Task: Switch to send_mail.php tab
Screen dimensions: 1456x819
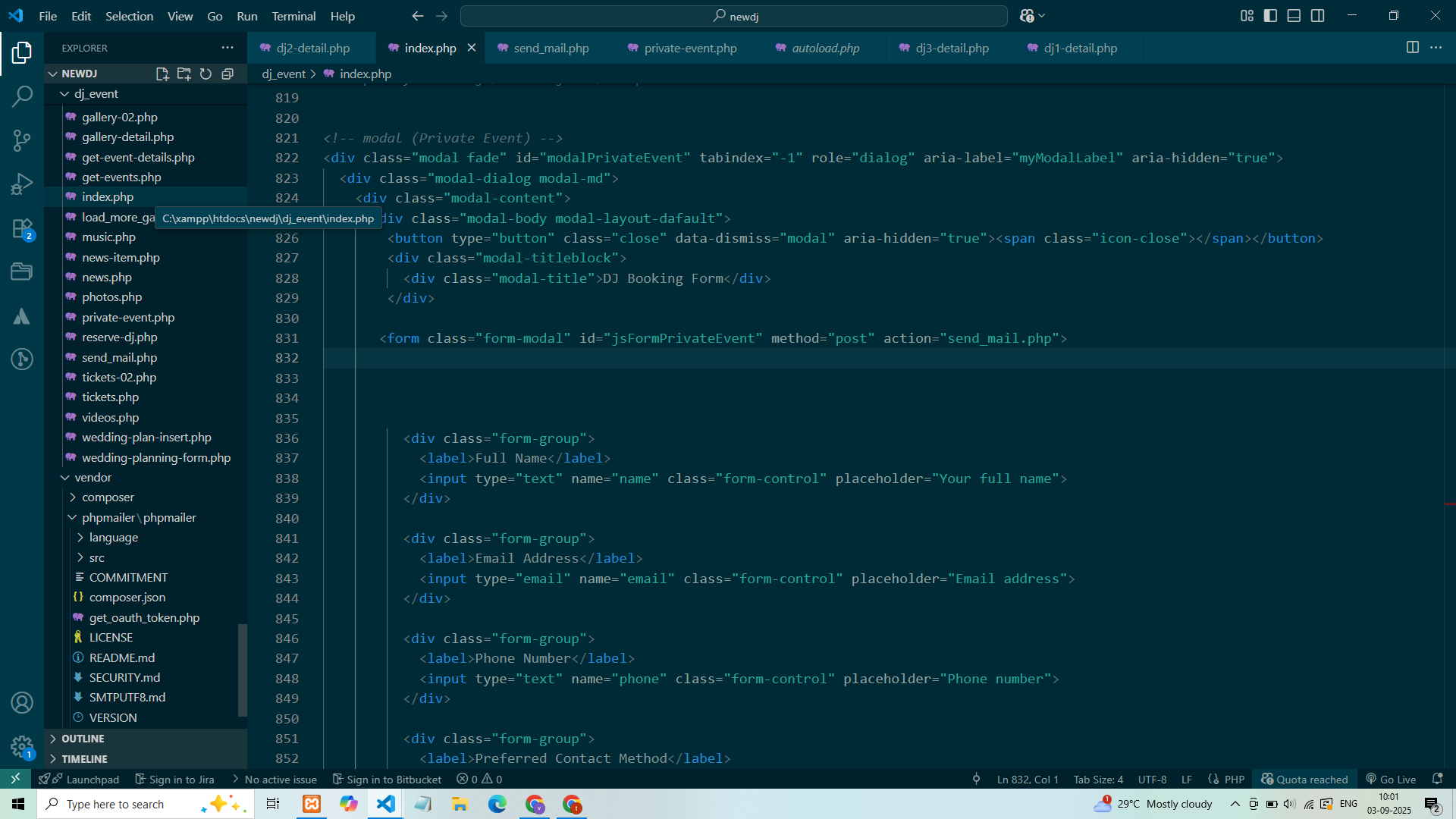Action: coord(551,48)
